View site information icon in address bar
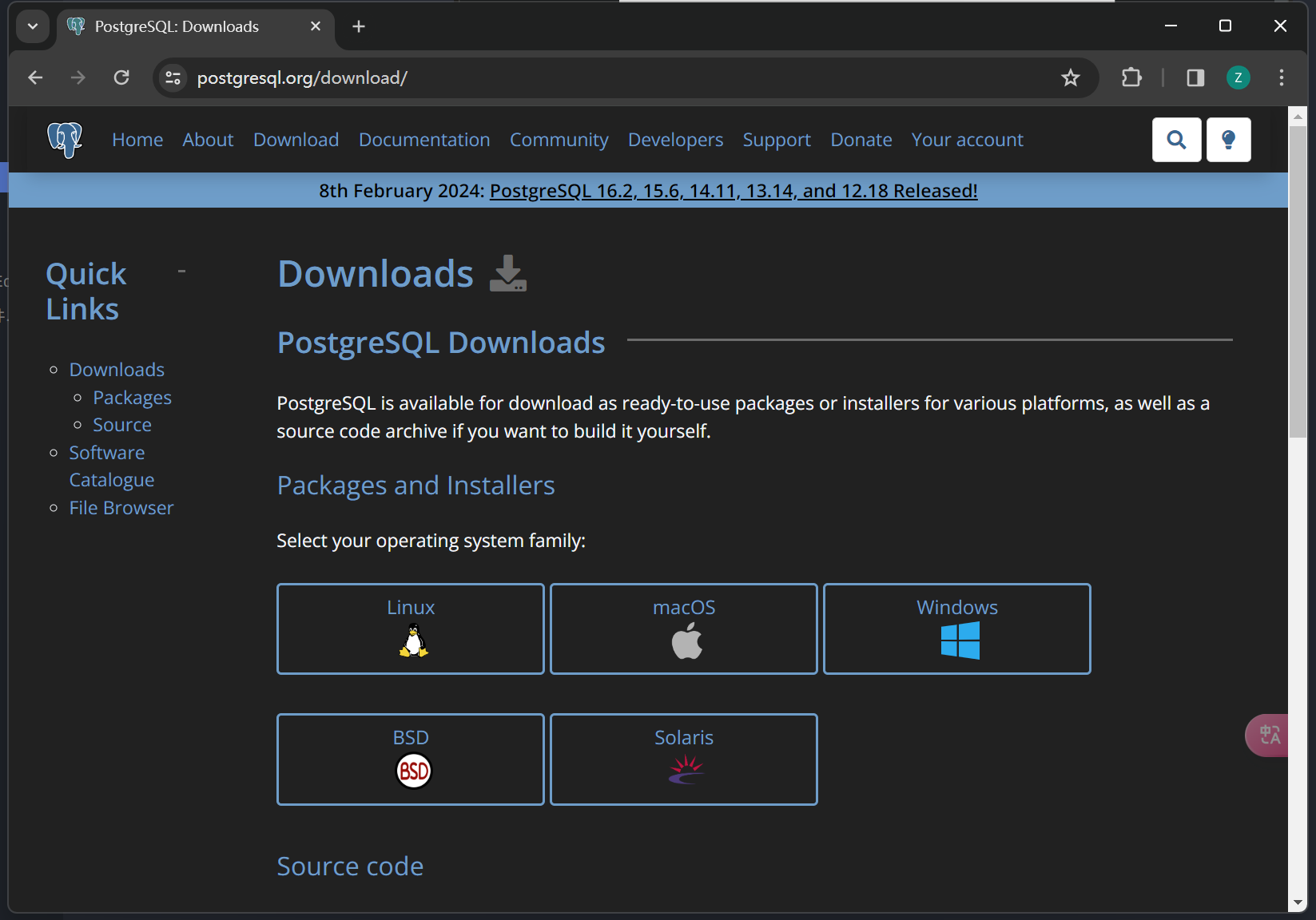Viewport: 1316px width, 920px height. pyautogui.click(x=173, y=77)
